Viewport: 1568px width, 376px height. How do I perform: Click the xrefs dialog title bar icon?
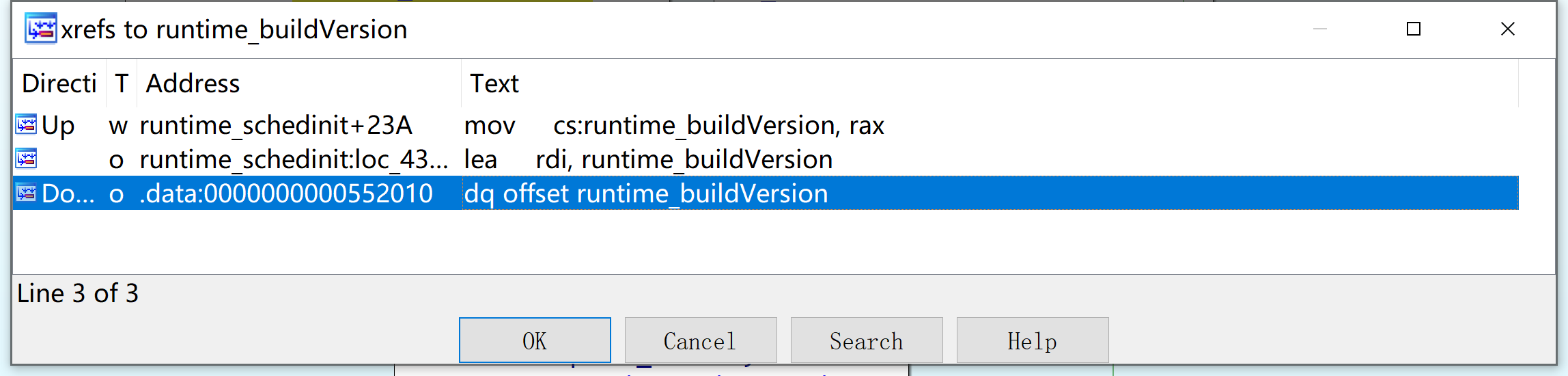click(x=41, y=29)
